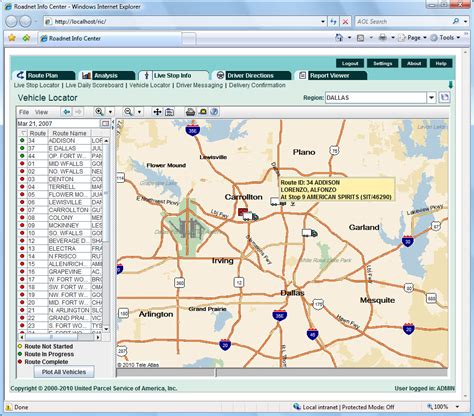Click the route list horizontal scrollbar
The height and width of the screenshot is (416, 474).
pyautogui.click(x=59, y=337)
